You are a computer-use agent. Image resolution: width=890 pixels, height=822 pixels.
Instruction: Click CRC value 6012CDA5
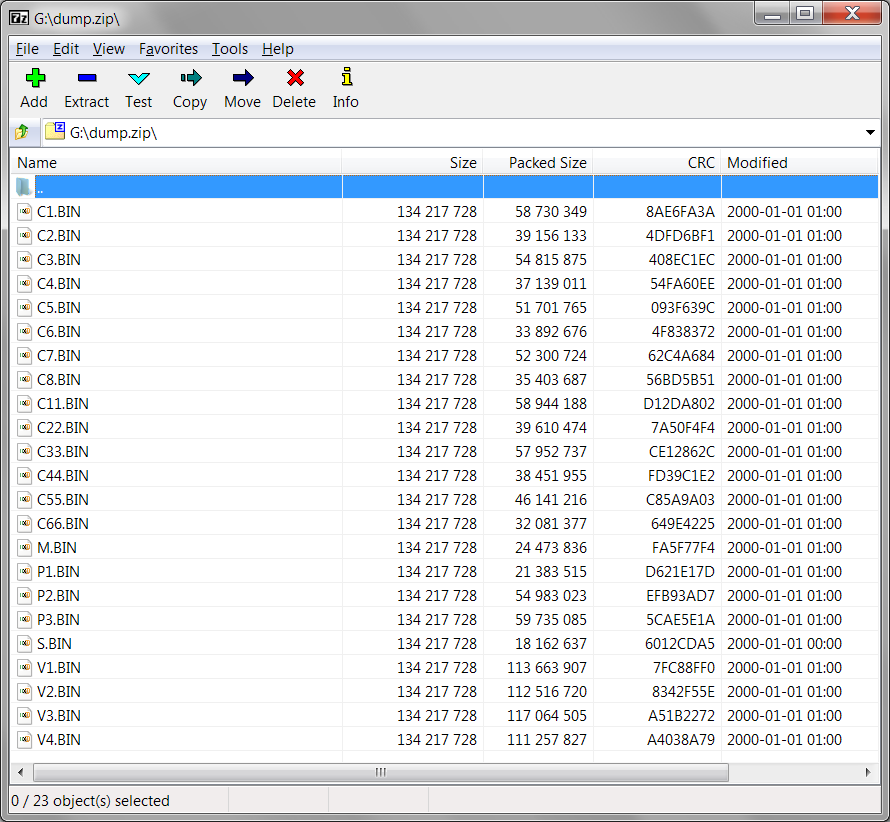click(679, 644)
